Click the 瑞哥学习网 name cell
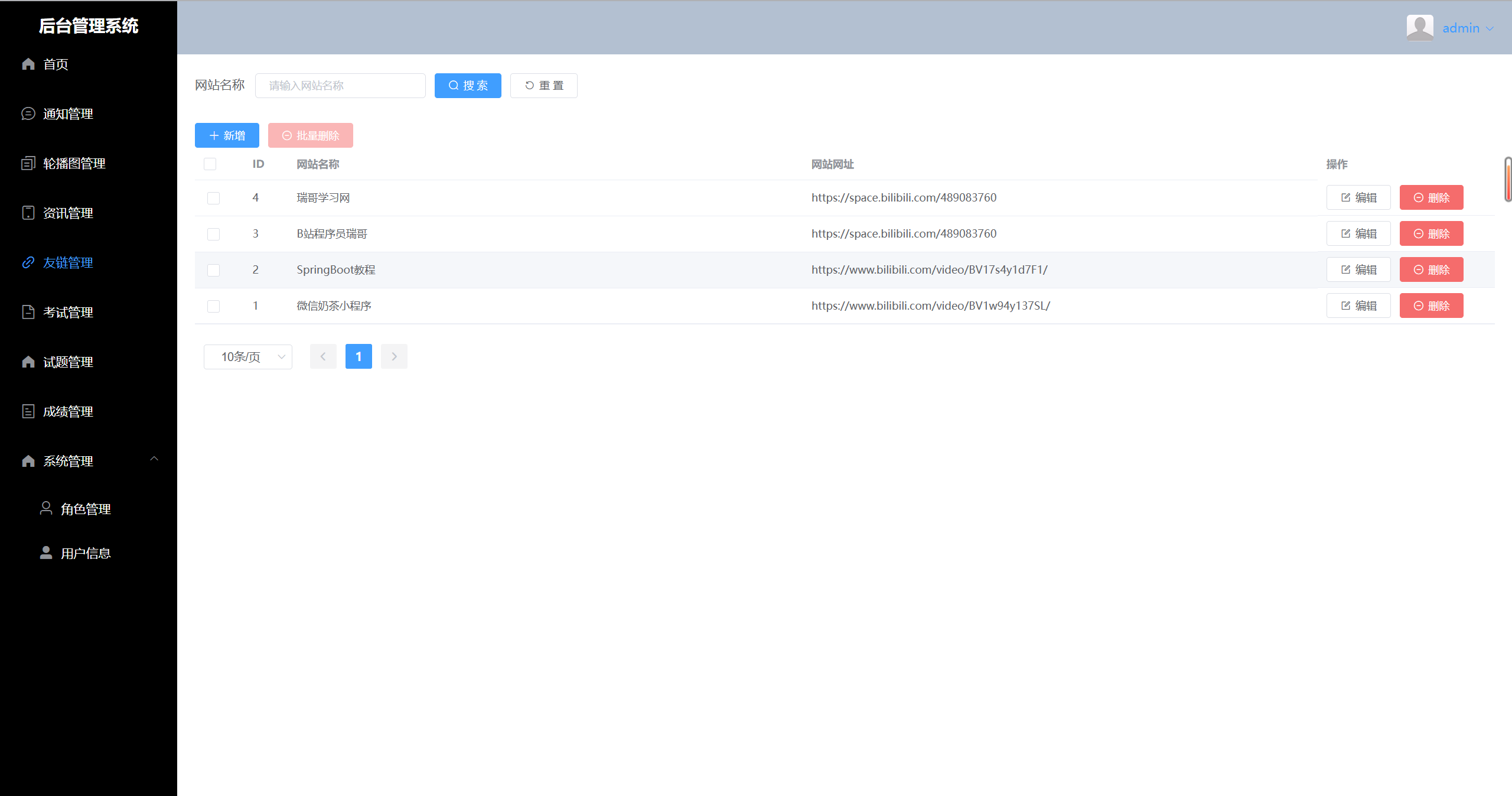The height and width of the screenshot is (796, 1512). pos(323,197)
